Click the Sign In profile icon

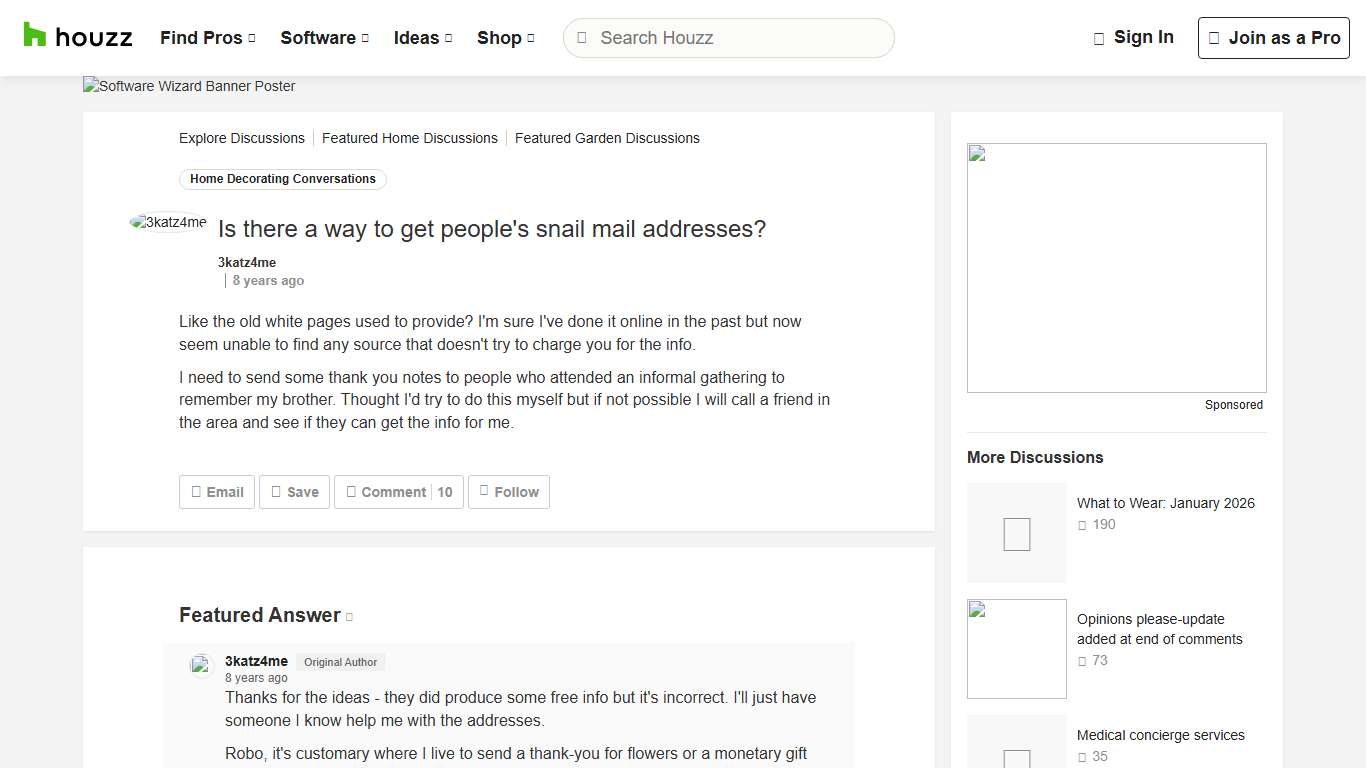[1097, 37]
